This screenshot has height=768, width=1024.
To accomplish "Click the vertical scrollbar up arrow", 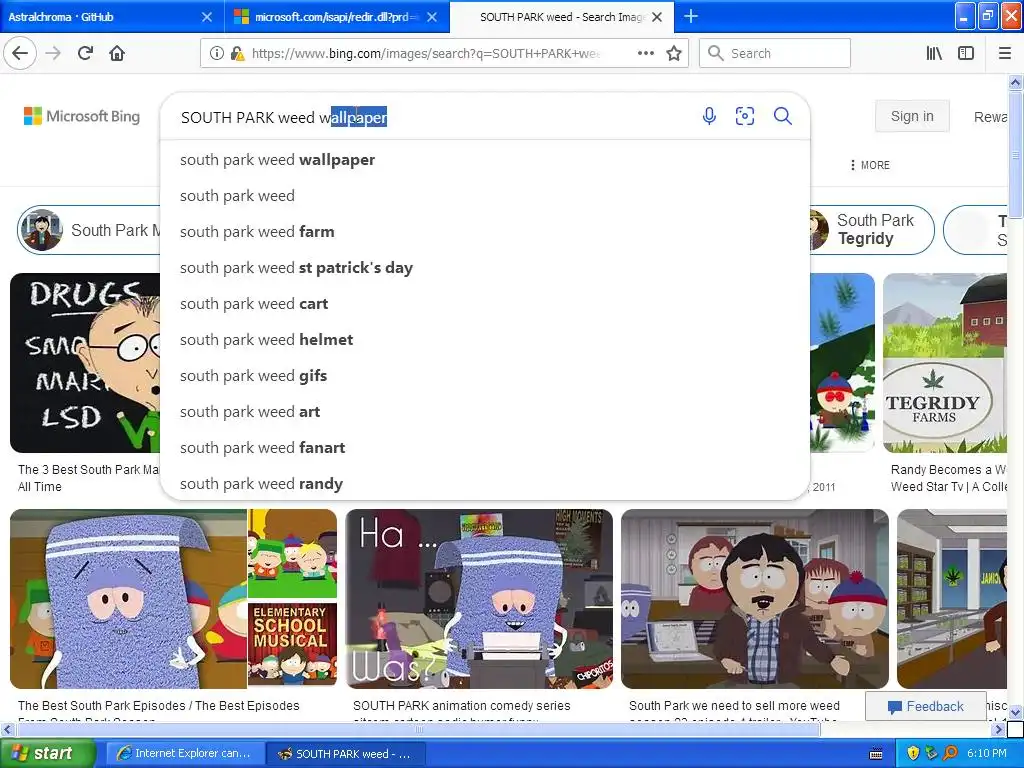I will 1015,82.
